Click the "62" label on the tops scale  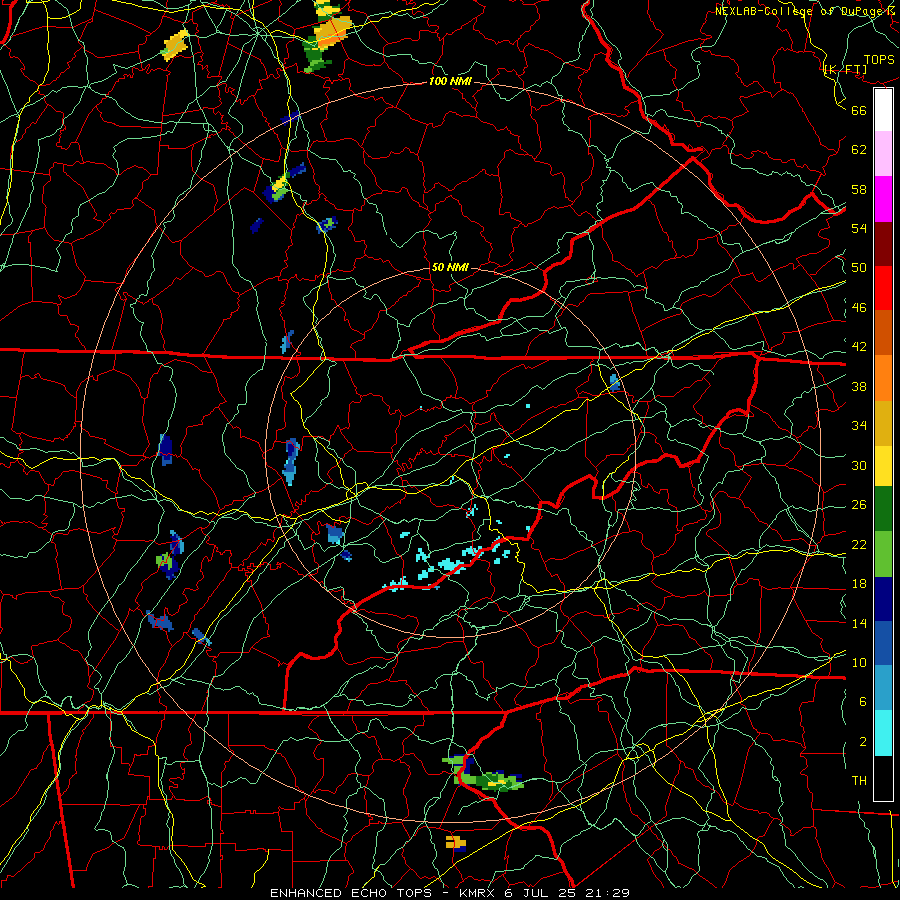(x=859, y=149)
